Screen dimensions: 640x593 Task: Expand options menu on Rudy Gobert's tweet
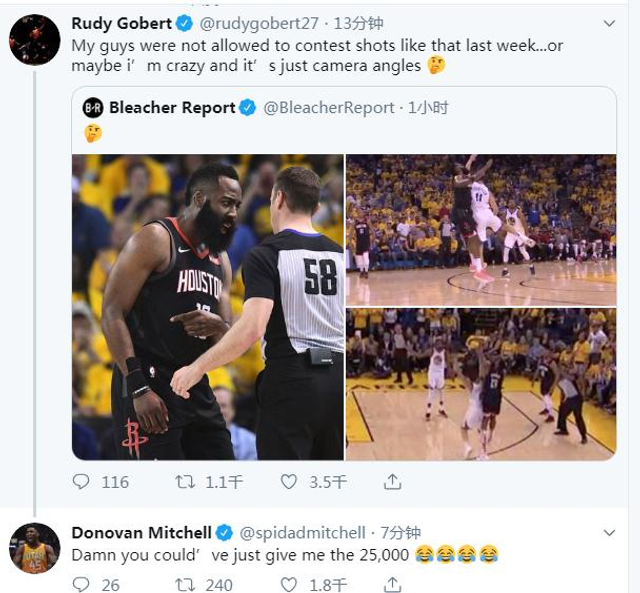pyautogui.click(x=609, y=23)
